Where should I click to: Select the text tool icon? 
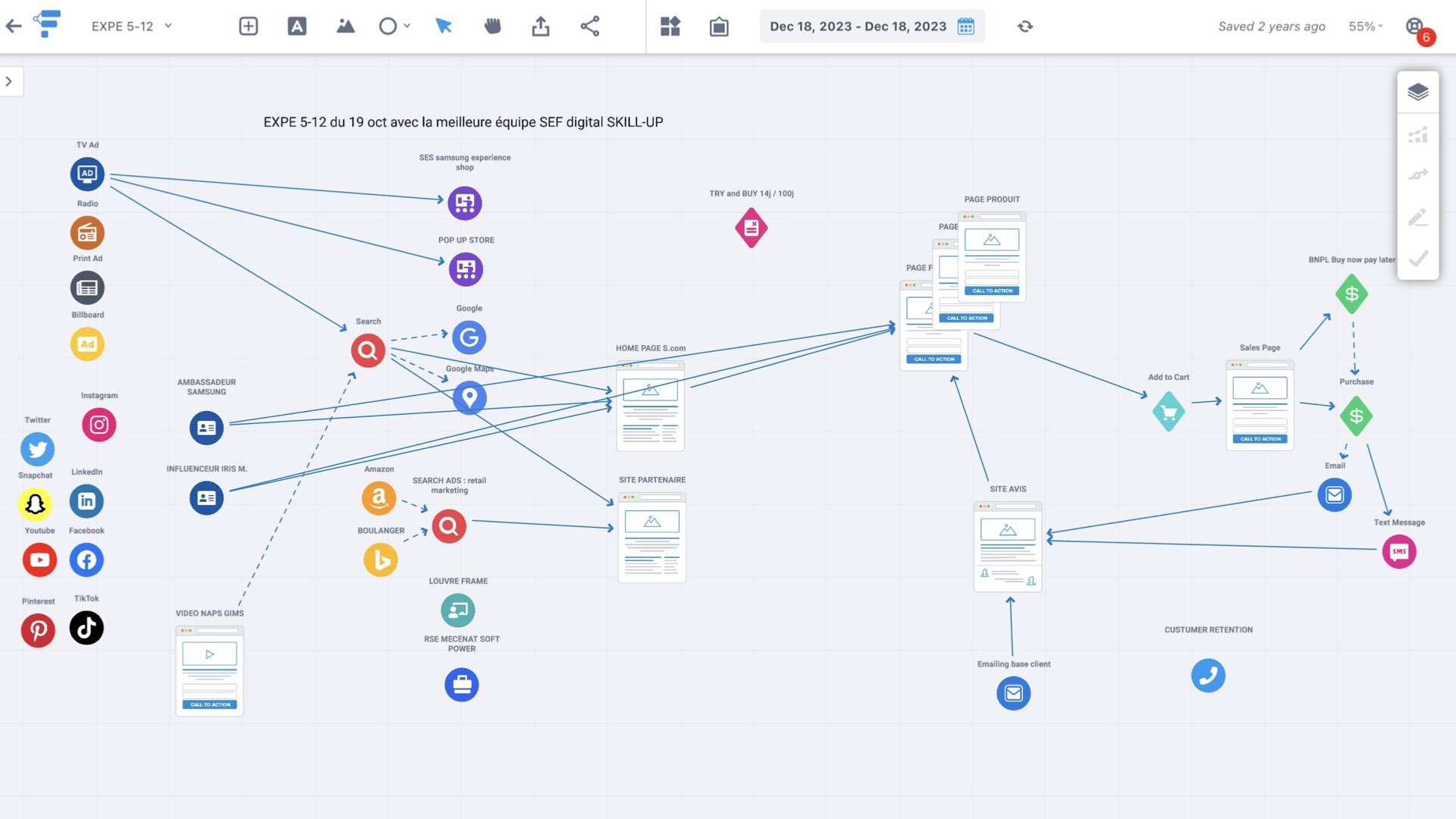coord(297,26)
